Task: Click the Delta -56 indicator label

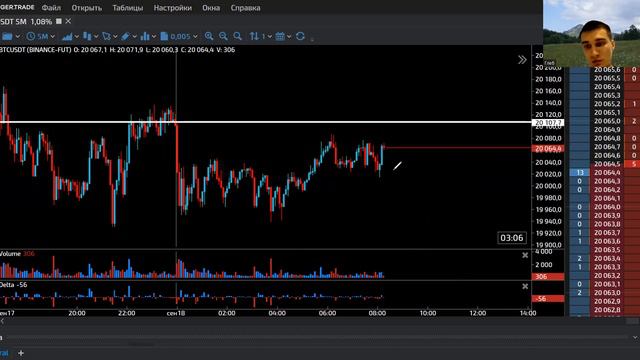Action: [x=13, y=284]
